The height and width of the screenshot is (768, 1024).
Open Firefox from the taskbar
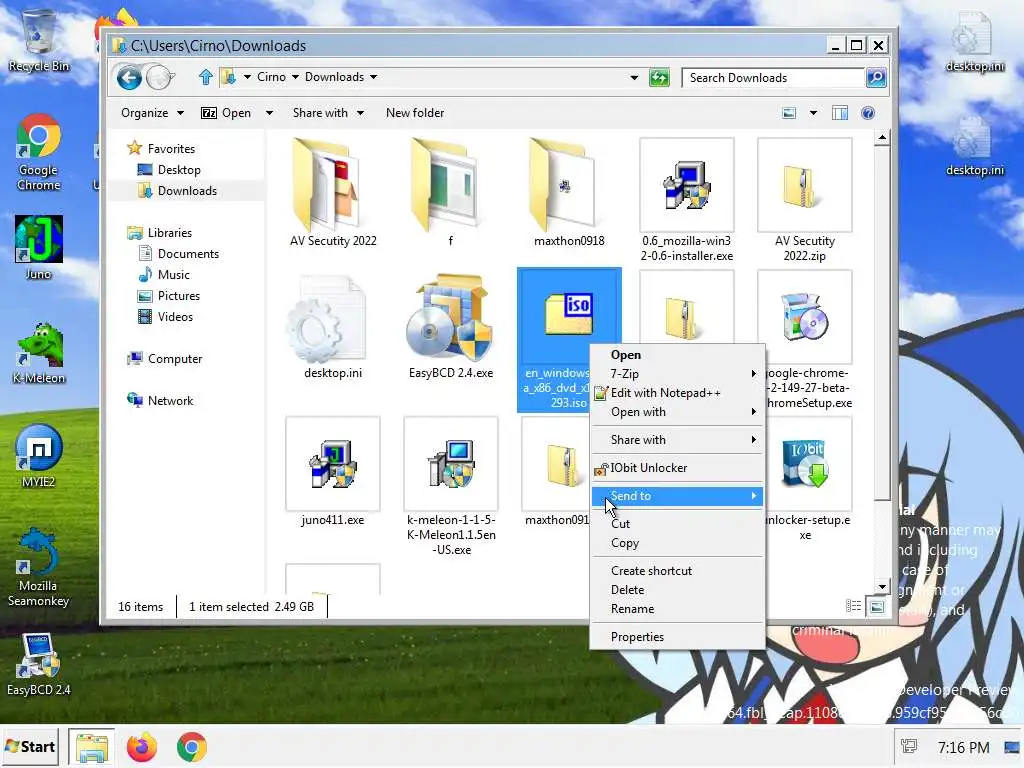[x=142, y=747]
